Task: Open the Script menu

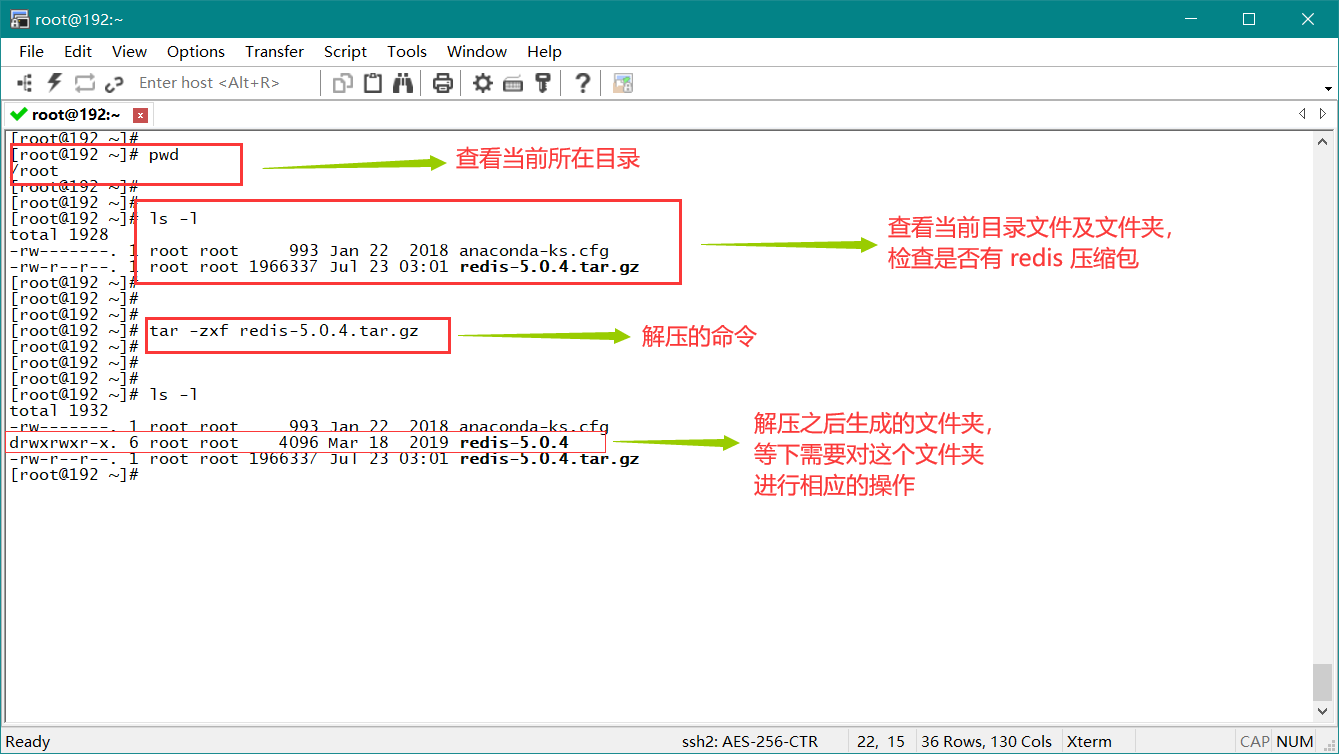Action: [345, 51]
